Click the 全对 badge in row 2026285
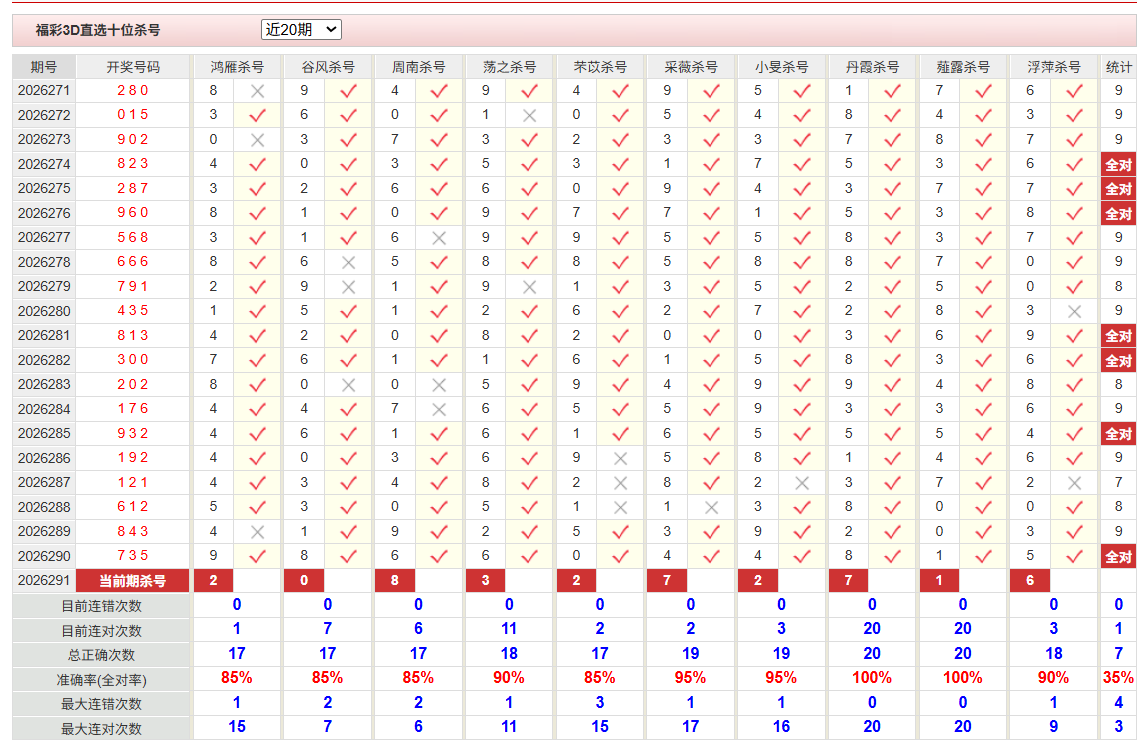Viewport: 1147px width, 745px height. [1118, 434]
